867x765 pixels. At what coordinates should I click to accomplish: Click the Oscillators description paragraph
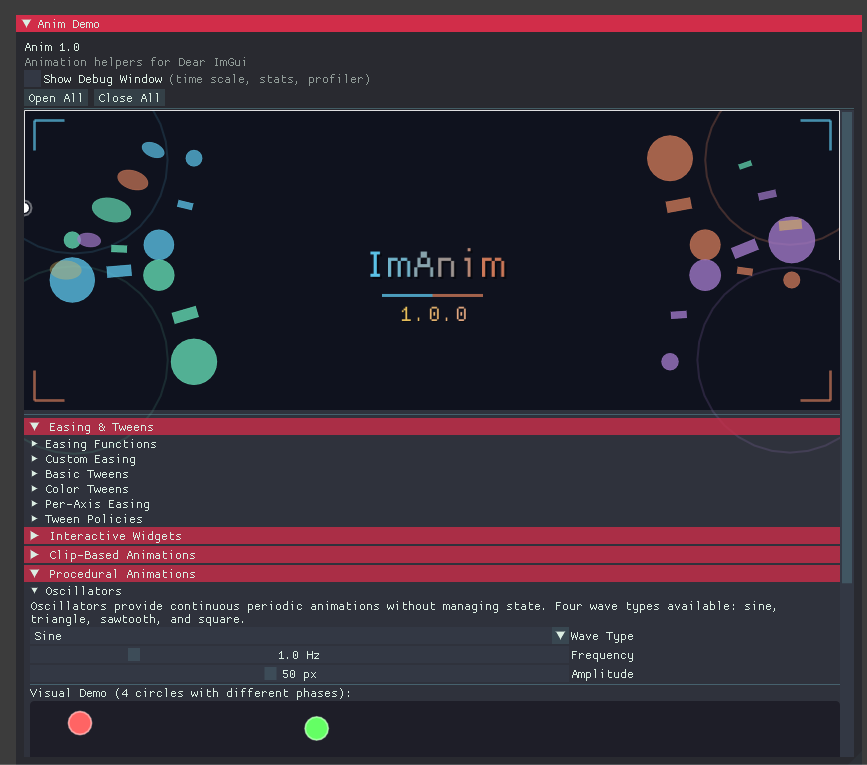tap(404, 612)
